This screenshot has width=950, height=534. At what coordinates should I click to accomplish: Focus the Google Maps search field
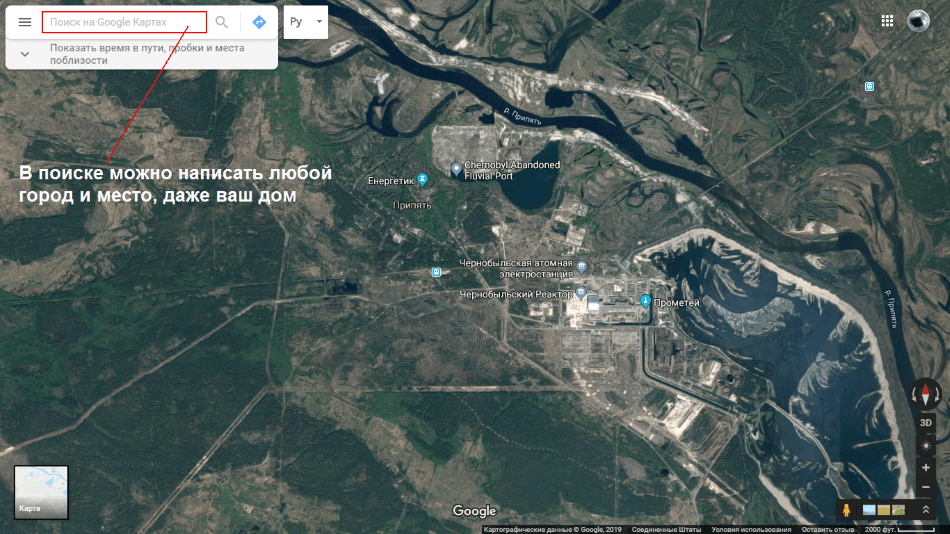coord(124,22)
